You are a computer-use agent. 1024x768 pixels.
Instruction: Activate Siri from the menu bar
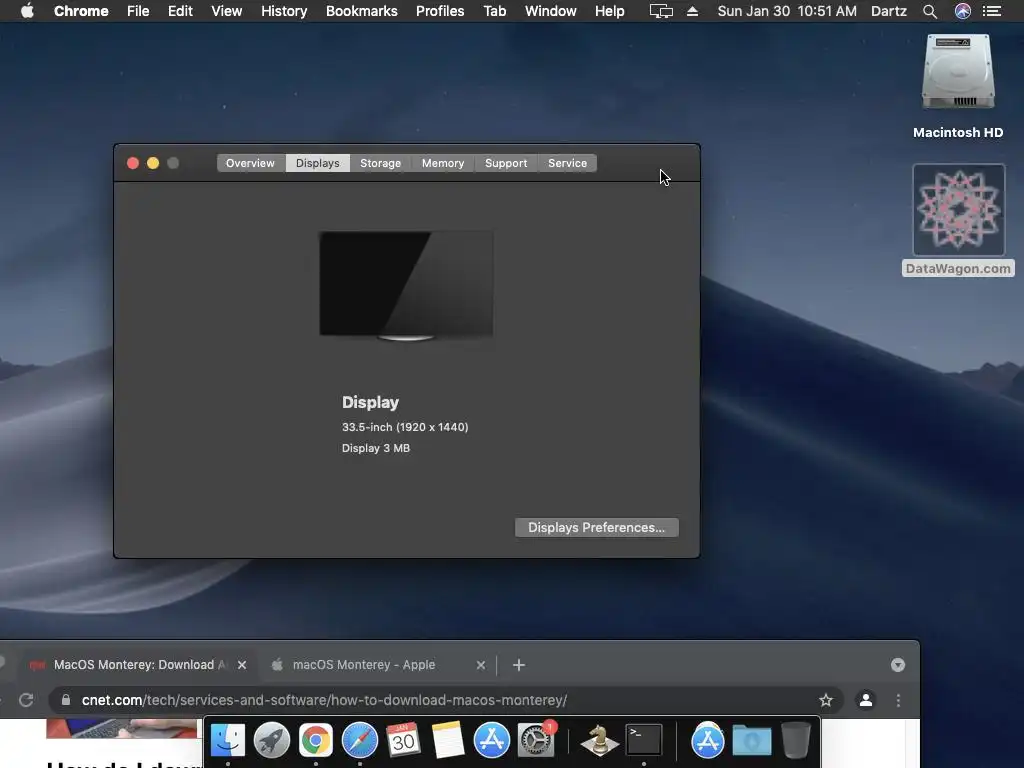pyautogui.click(x=963, y=11)
